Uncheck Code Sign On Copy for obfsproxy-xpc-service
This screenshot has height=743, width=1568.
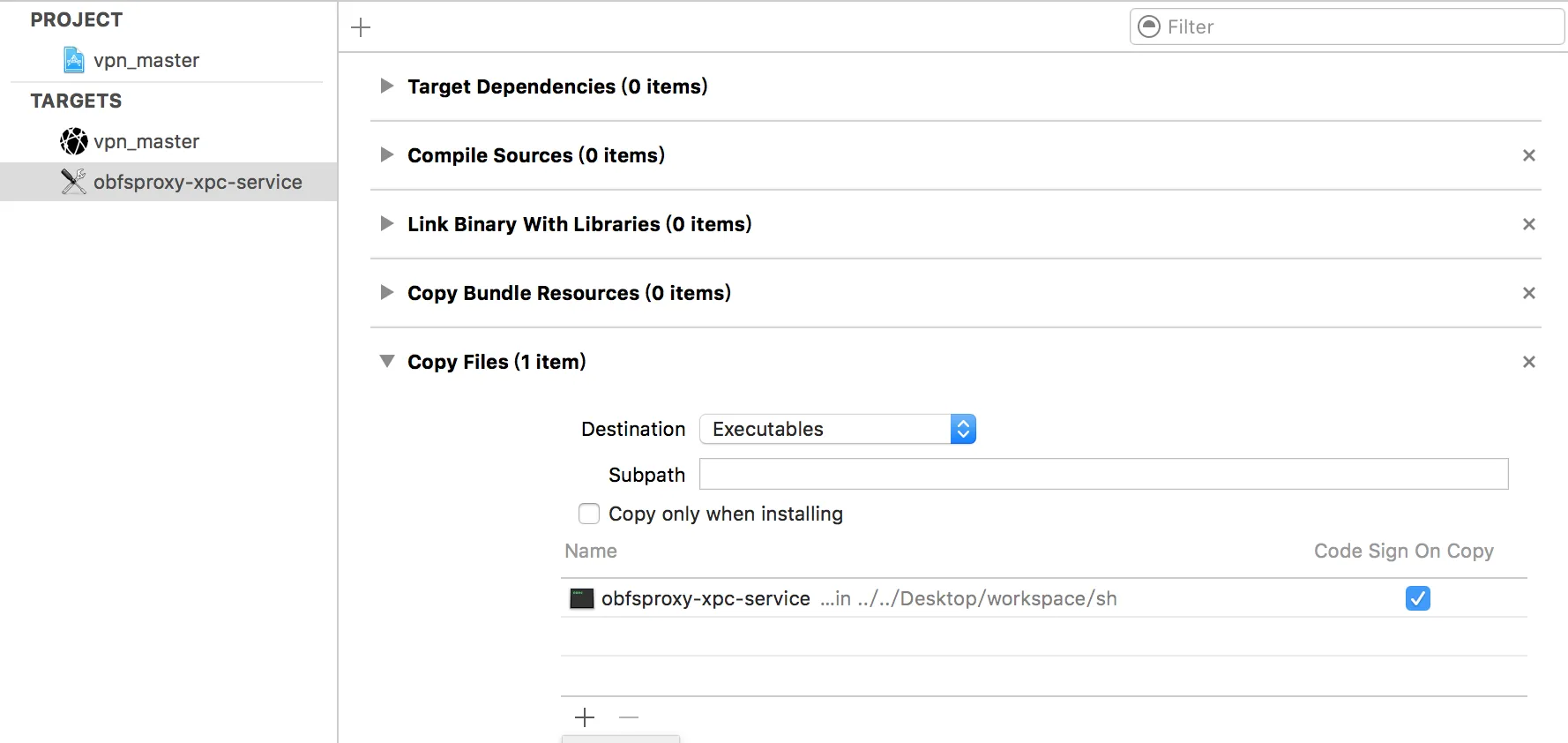coord(1417,598)
